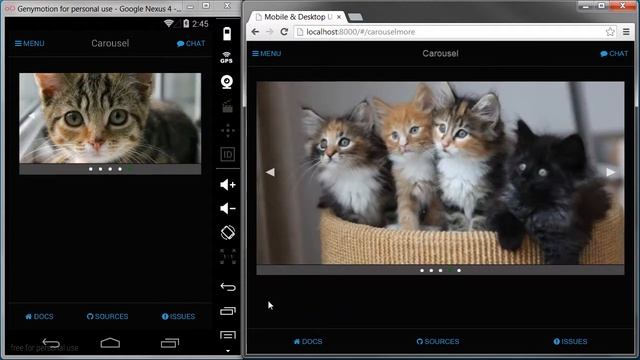The height and width of the screenshot is (360, 640).
Task: Tap Android recents button in emulator navigation bar
Action: [170, 343]
